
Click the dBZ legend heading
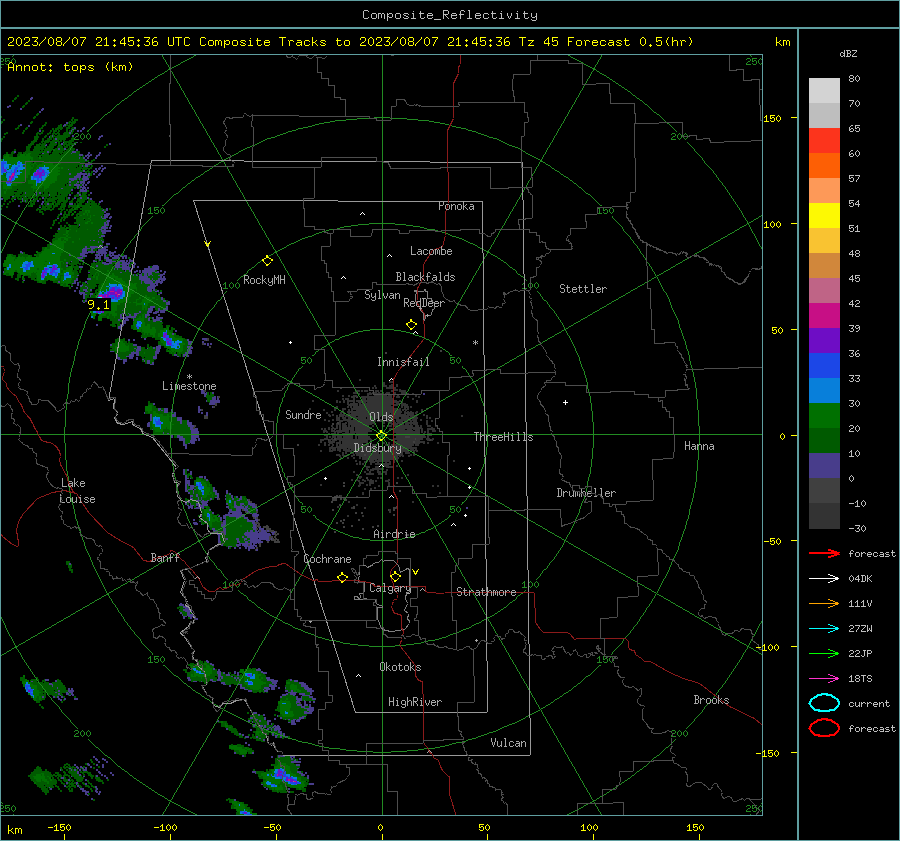pos(848,53)
